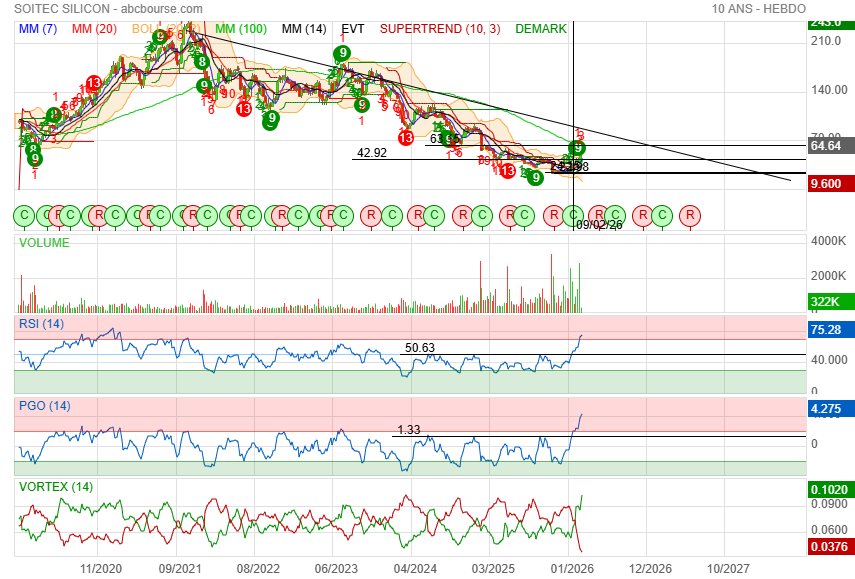Click the leftmost red DeMark 13 marker
The image size is (855, 579).
(x=92, y=83)
